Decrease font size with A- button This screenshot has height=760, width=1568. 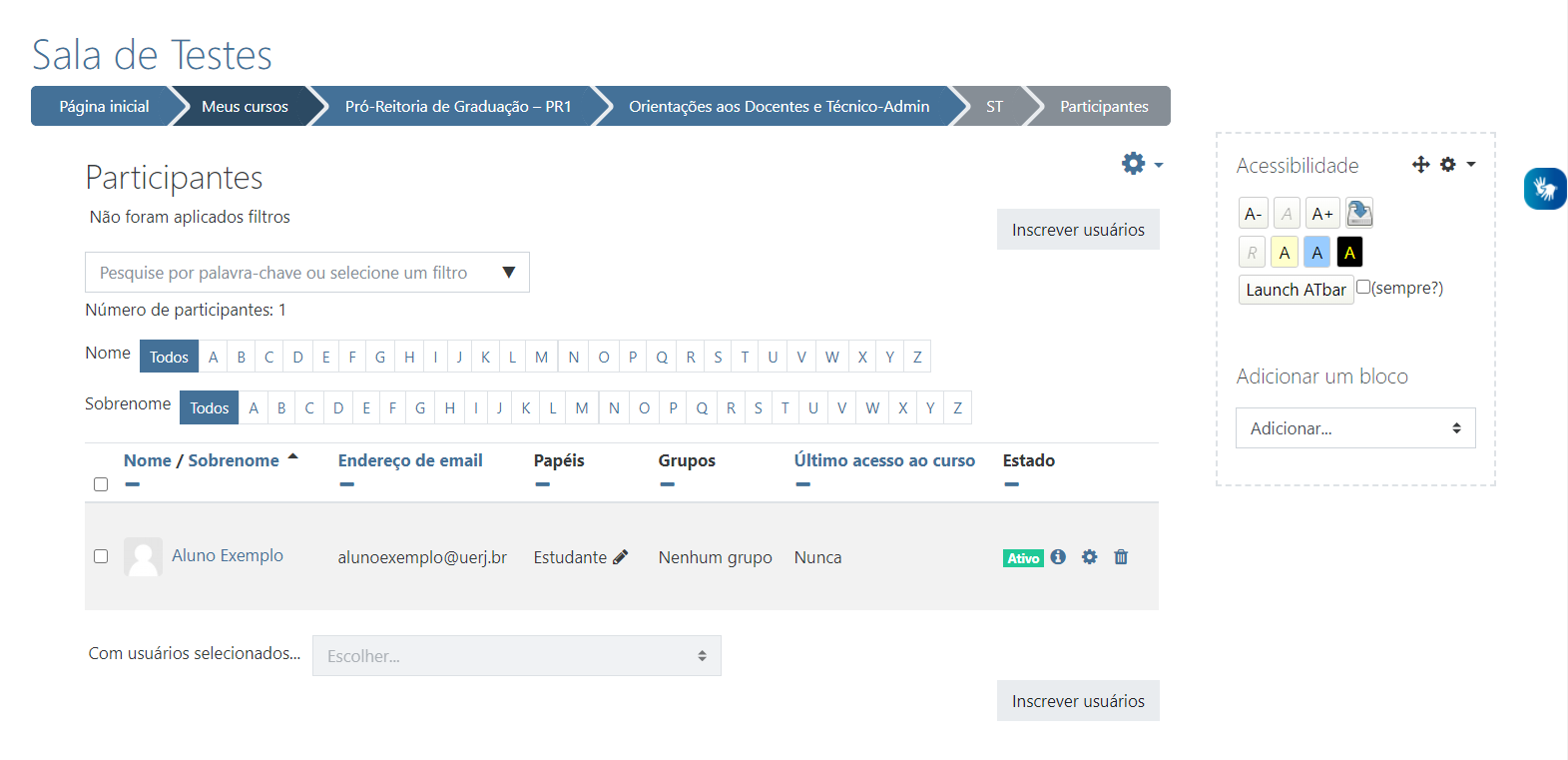coord(1254,214)
